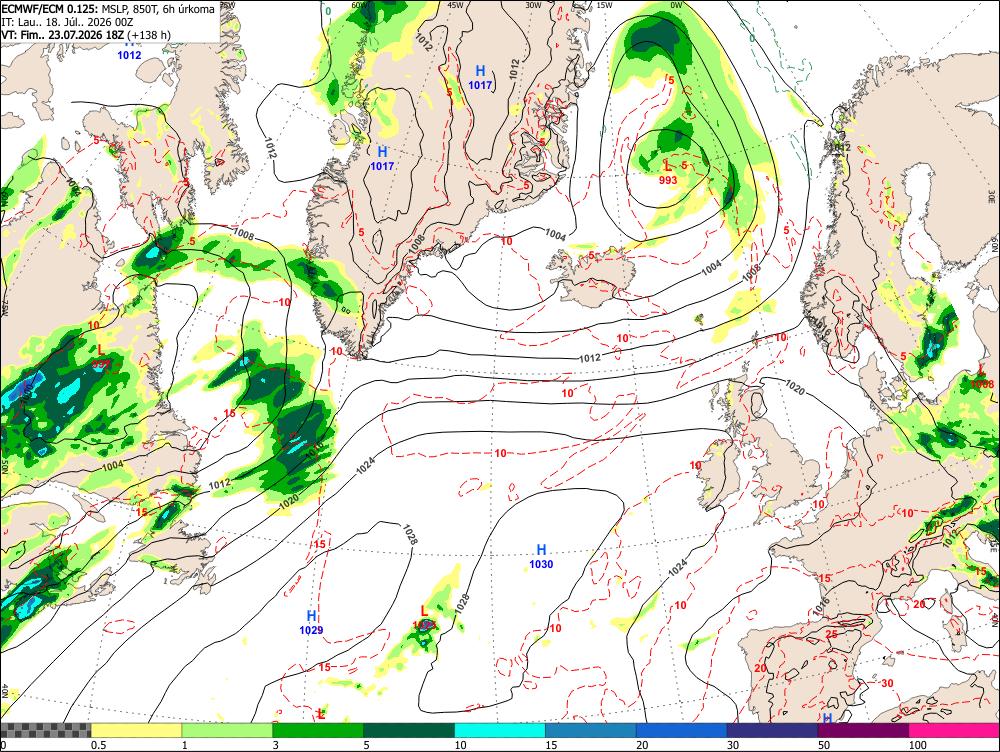Click the red '25' temperature label over Spain

coord(831,634)
